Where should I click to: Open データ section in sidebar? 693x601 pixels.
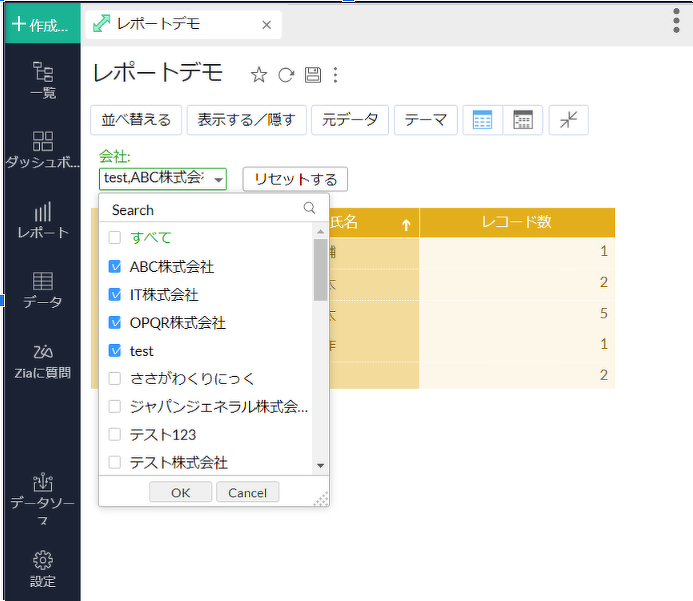pos(43,290)
